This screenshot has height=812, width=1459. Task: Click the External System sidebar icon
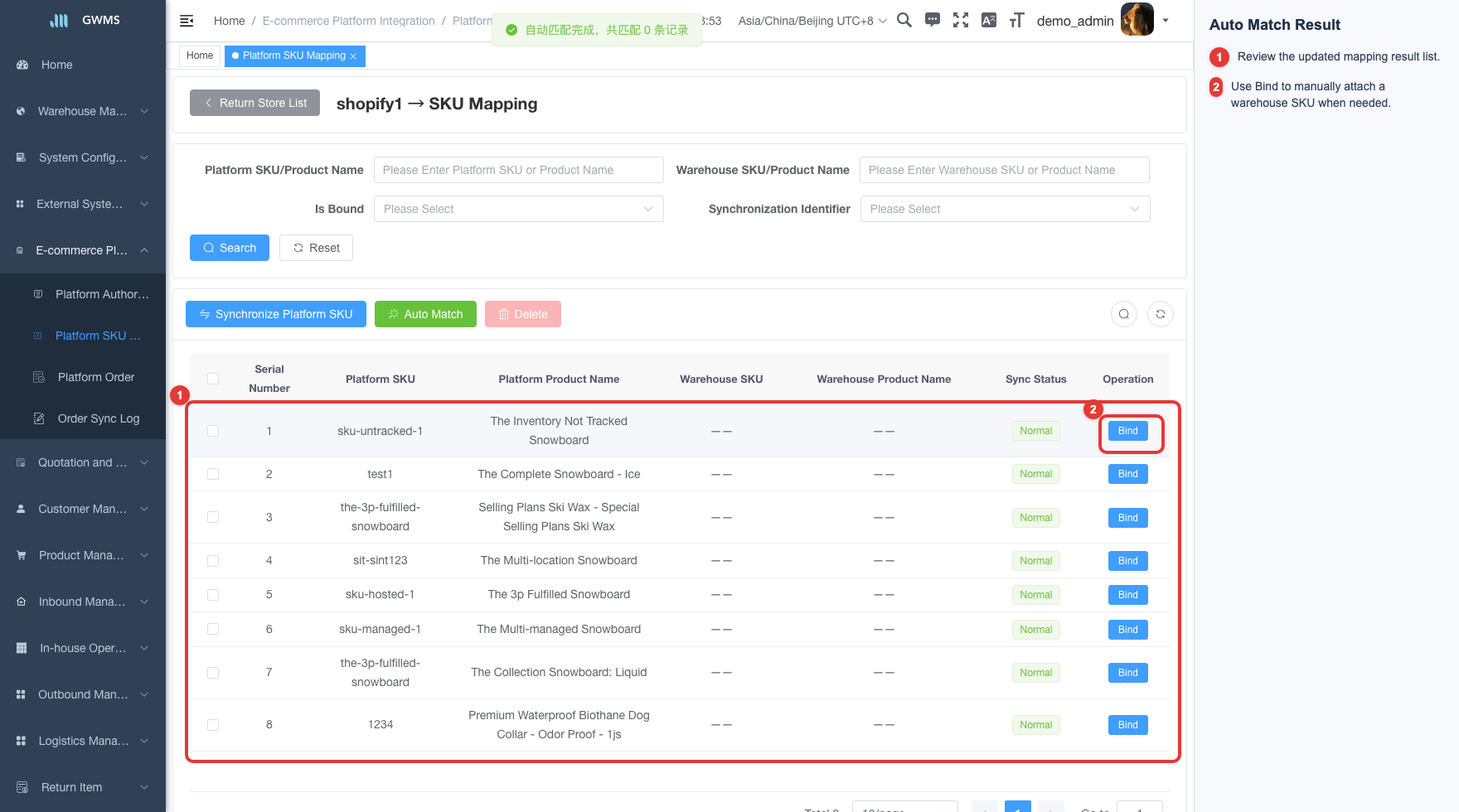coord(20,204)
